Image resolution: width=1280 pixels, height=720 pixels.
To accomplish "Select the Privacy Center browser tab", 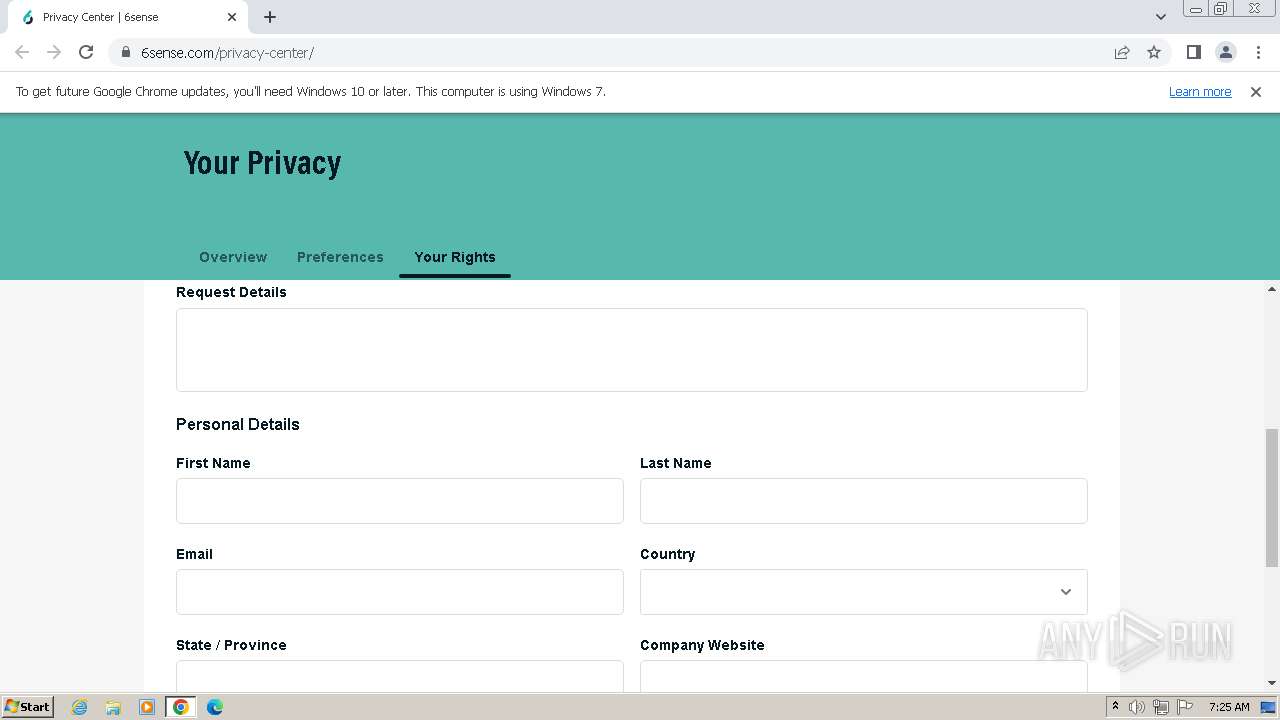I will click(x=128, y=17).
